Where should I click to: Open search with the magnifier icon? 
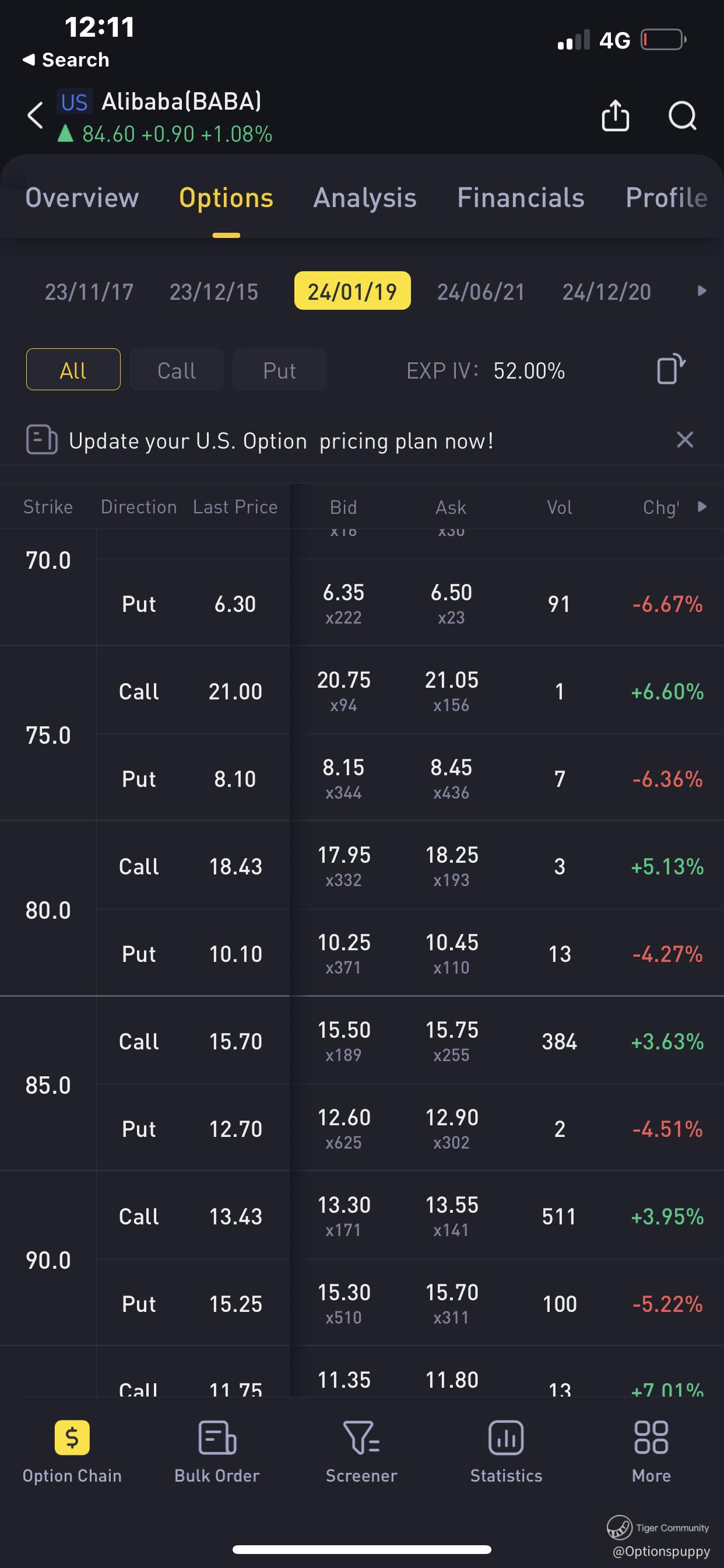click(x=682, y=115)
